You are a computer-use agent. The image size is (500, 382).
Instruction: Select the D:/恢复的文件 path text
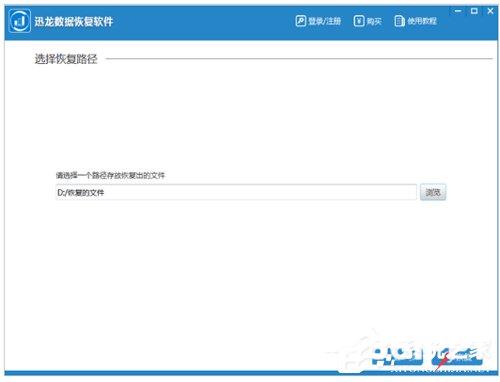tap(81, 193)
